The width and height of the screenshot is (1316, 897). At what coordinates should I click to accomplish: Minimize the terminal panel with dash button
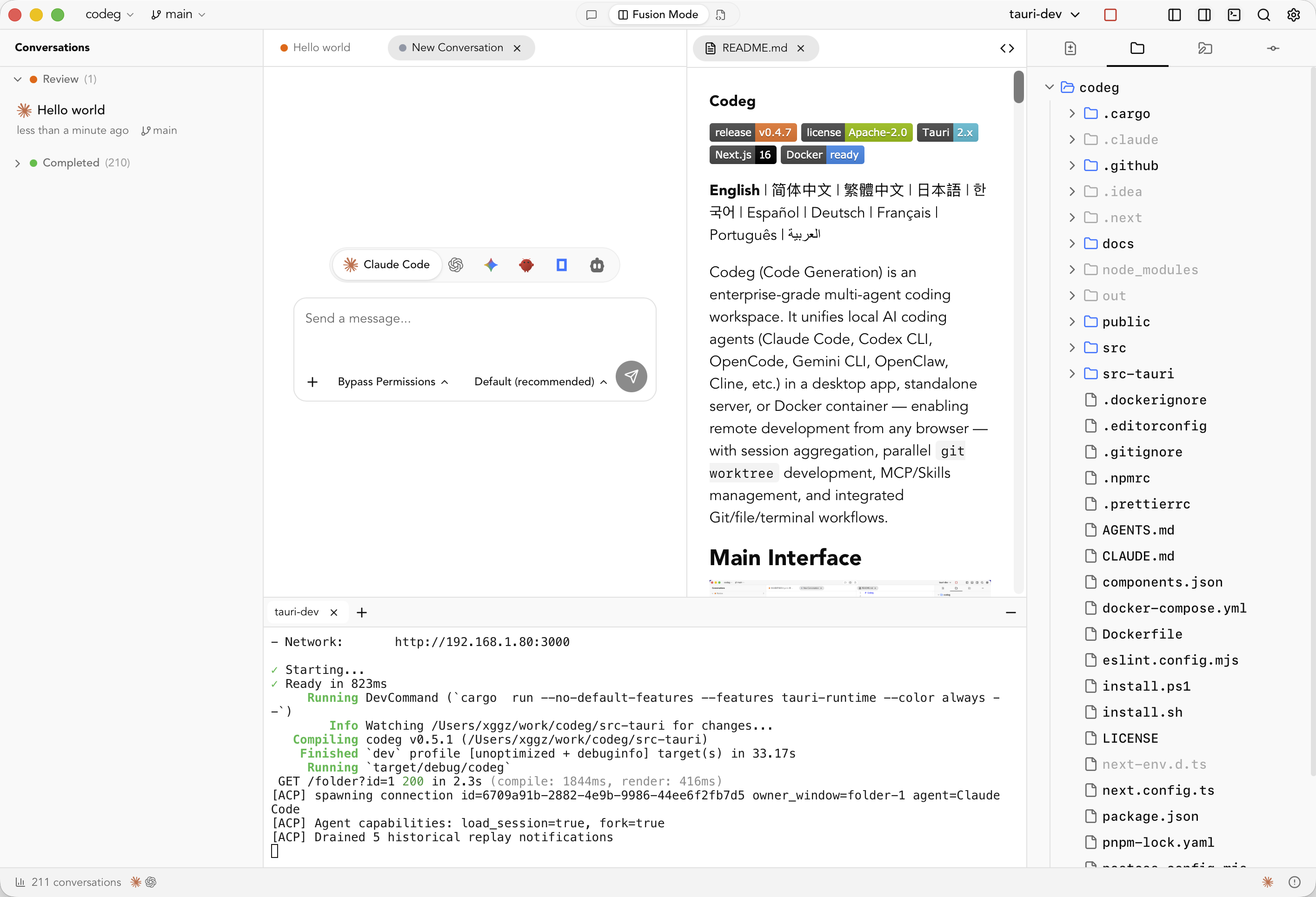tap(1011, 613)
